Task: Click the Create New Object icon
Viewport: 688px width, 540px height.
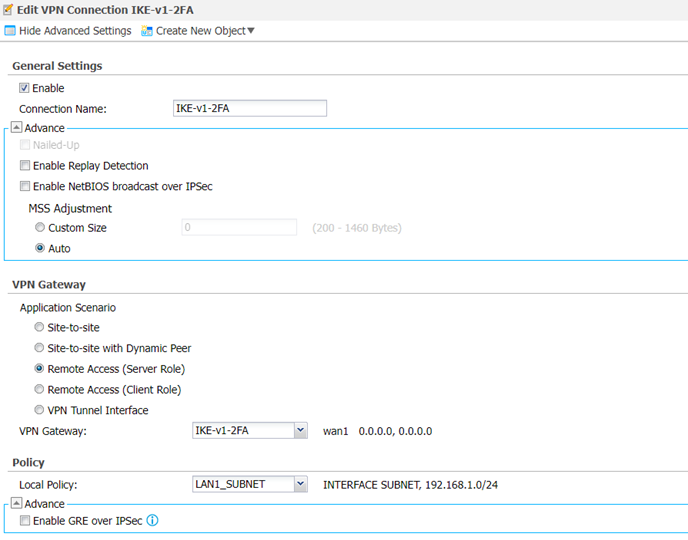Action: coord(147,31)
